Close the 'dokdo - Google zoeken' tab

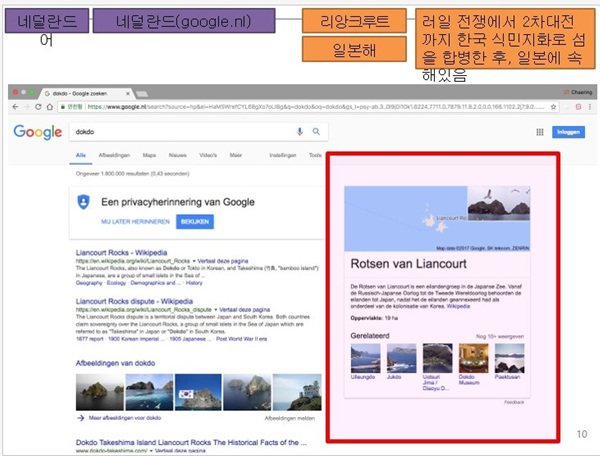click(128, 93)
